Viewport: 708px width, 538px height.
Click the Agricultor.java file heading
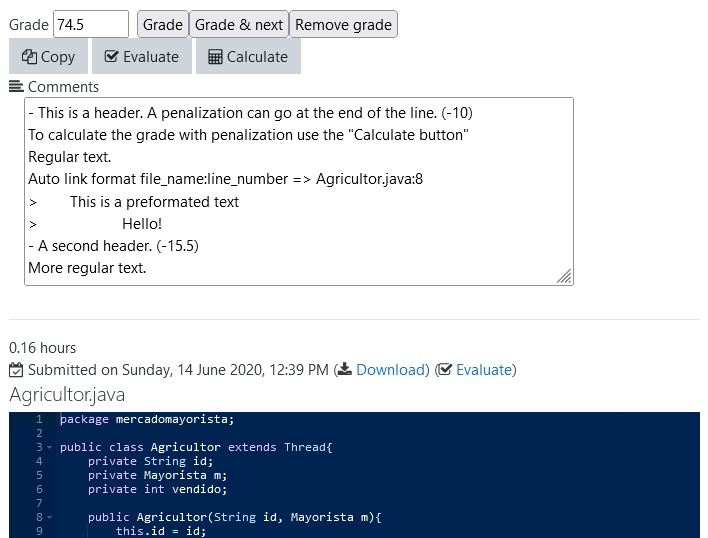click(x=67, y=394)
